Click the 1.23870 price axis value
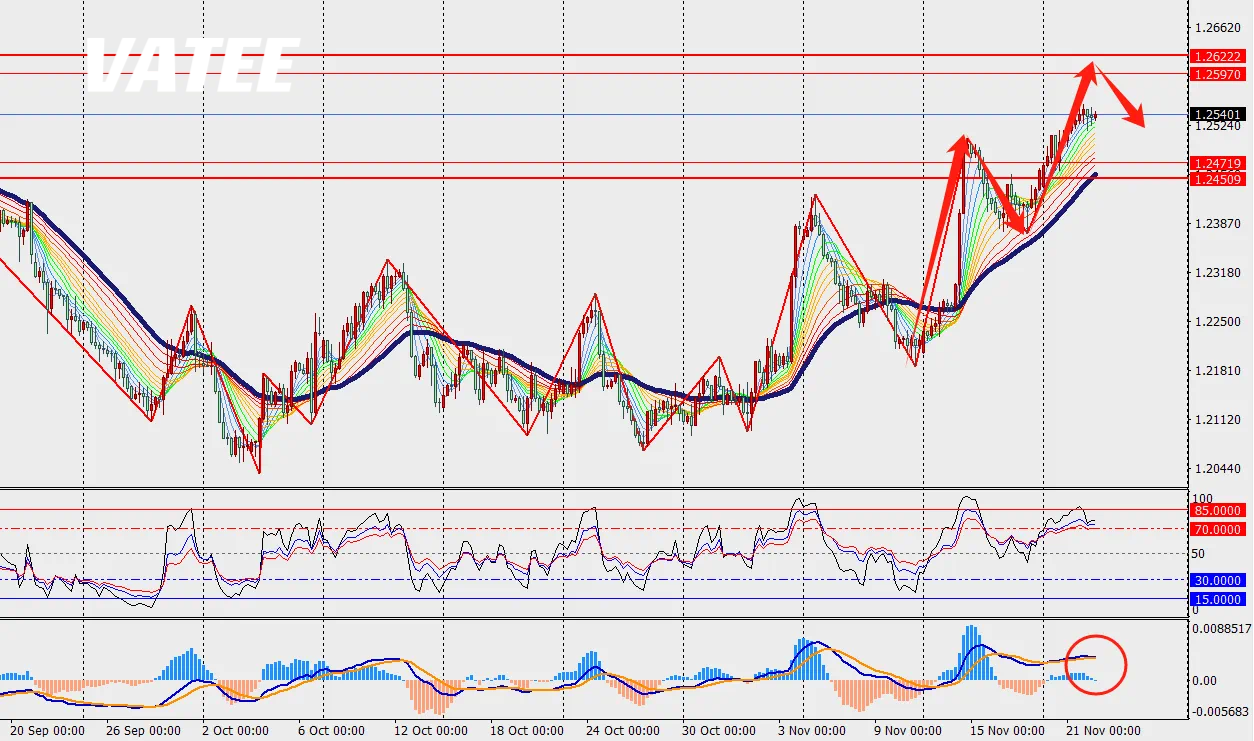The image size is (1254, 741). click(1219, 224)
